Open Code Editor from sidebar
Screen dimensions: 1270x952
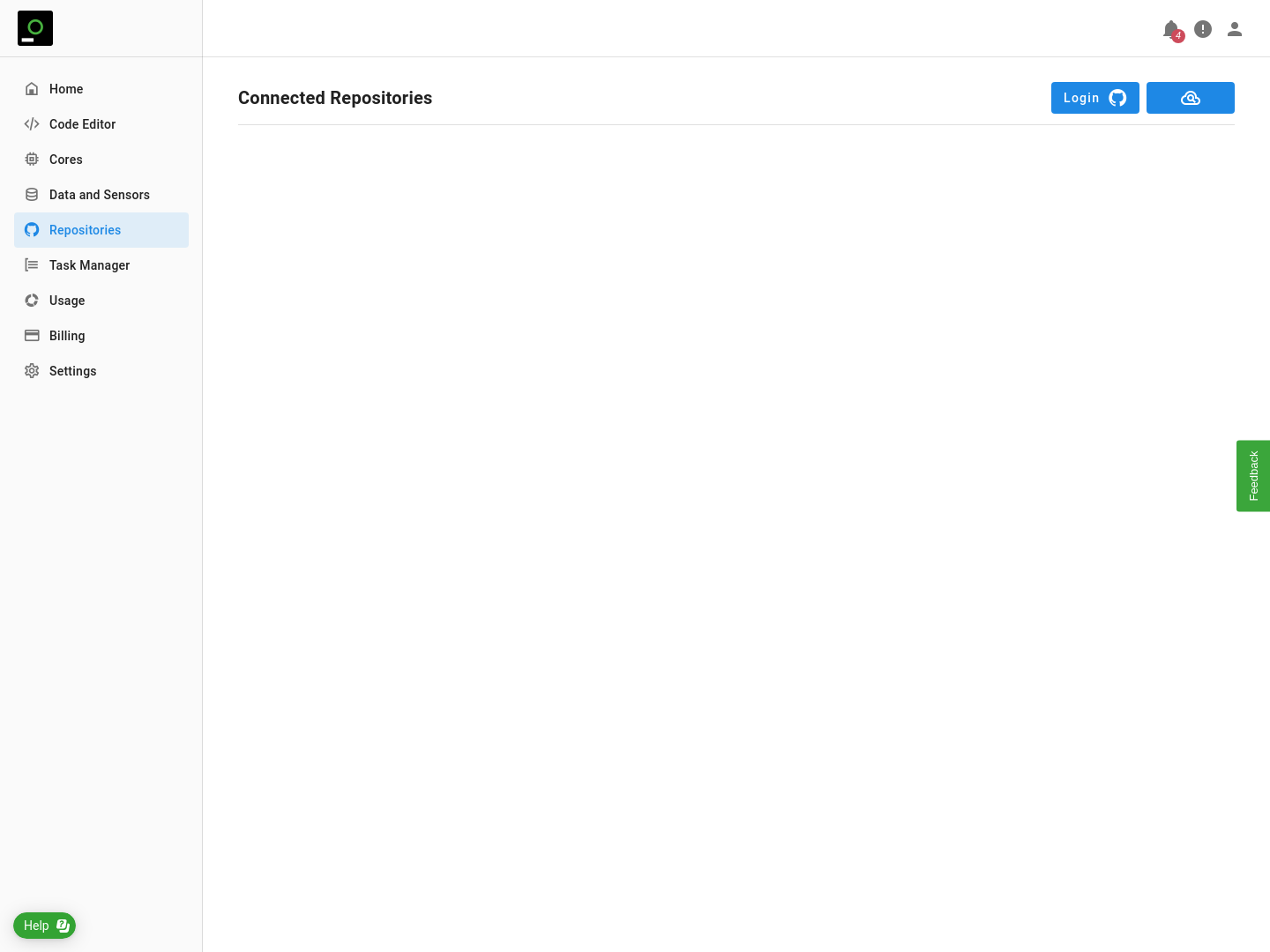tap(82, 124)
